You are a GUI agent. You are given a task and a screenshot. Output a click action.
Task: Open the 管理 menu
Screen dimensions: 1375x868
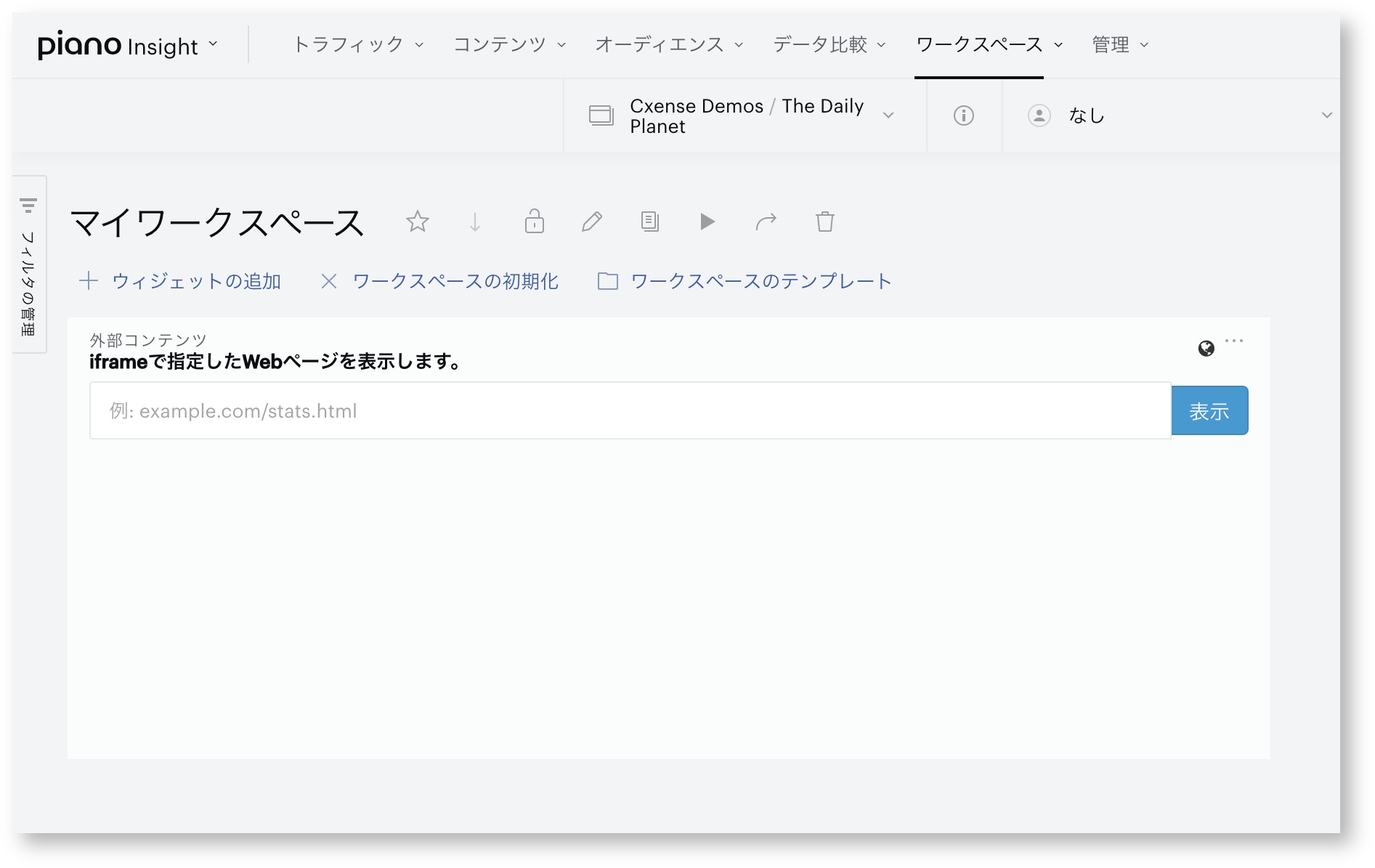1120,45
